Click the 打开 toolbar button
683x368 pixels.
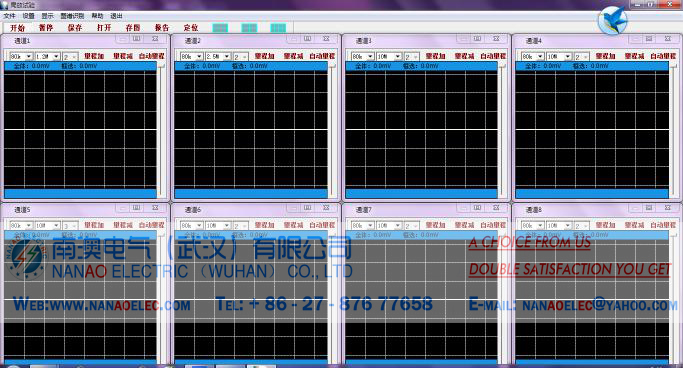point(104,28)
